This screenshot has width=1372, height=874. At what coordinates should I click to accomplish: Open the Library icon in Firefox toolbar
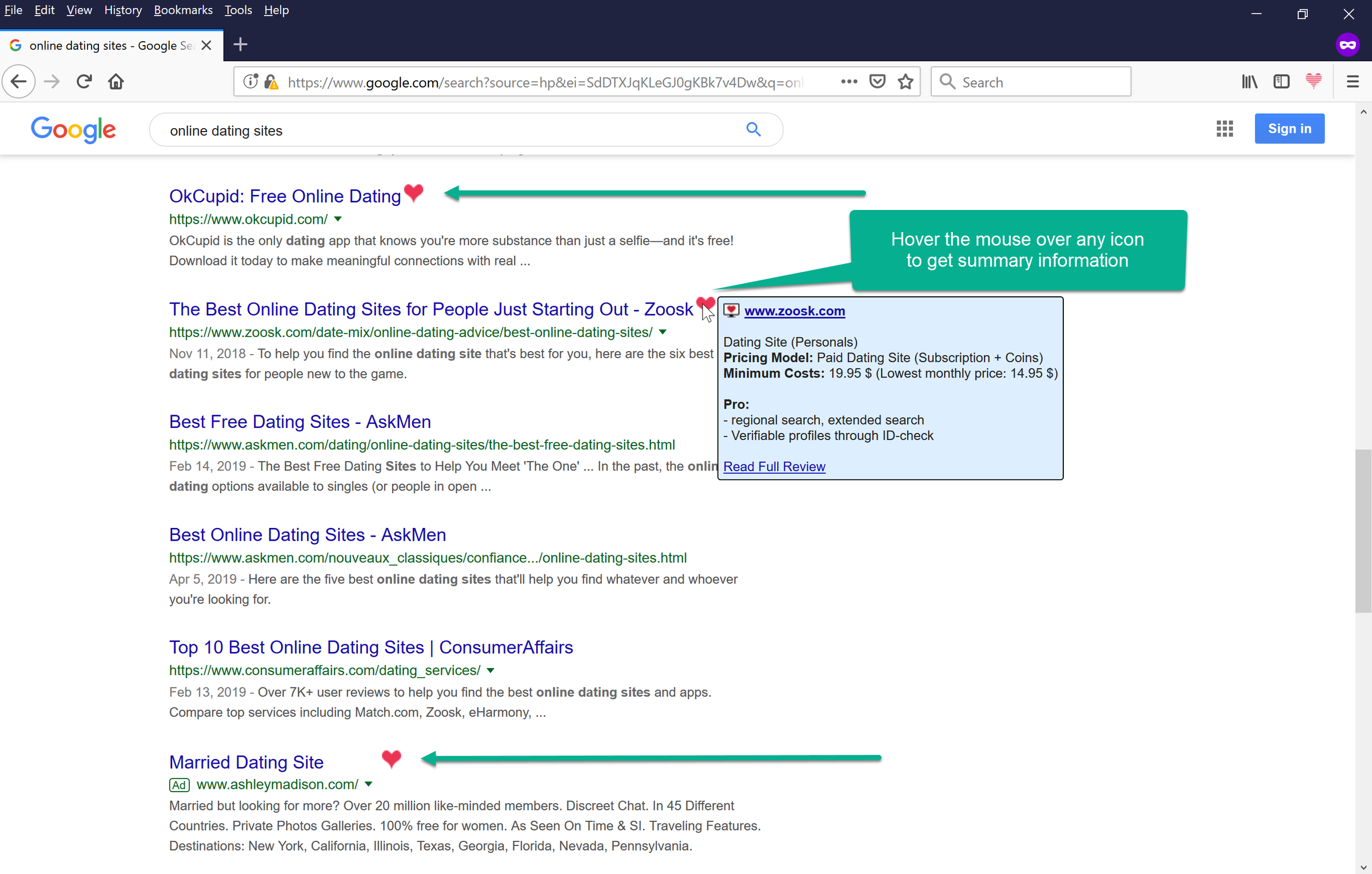click(1250, 82)
